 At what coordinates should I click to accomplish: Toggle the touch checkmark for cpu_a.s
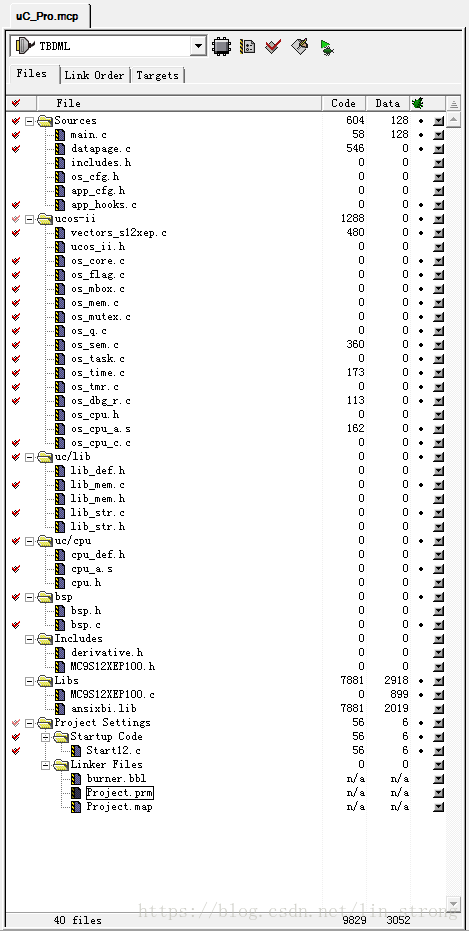16,569
